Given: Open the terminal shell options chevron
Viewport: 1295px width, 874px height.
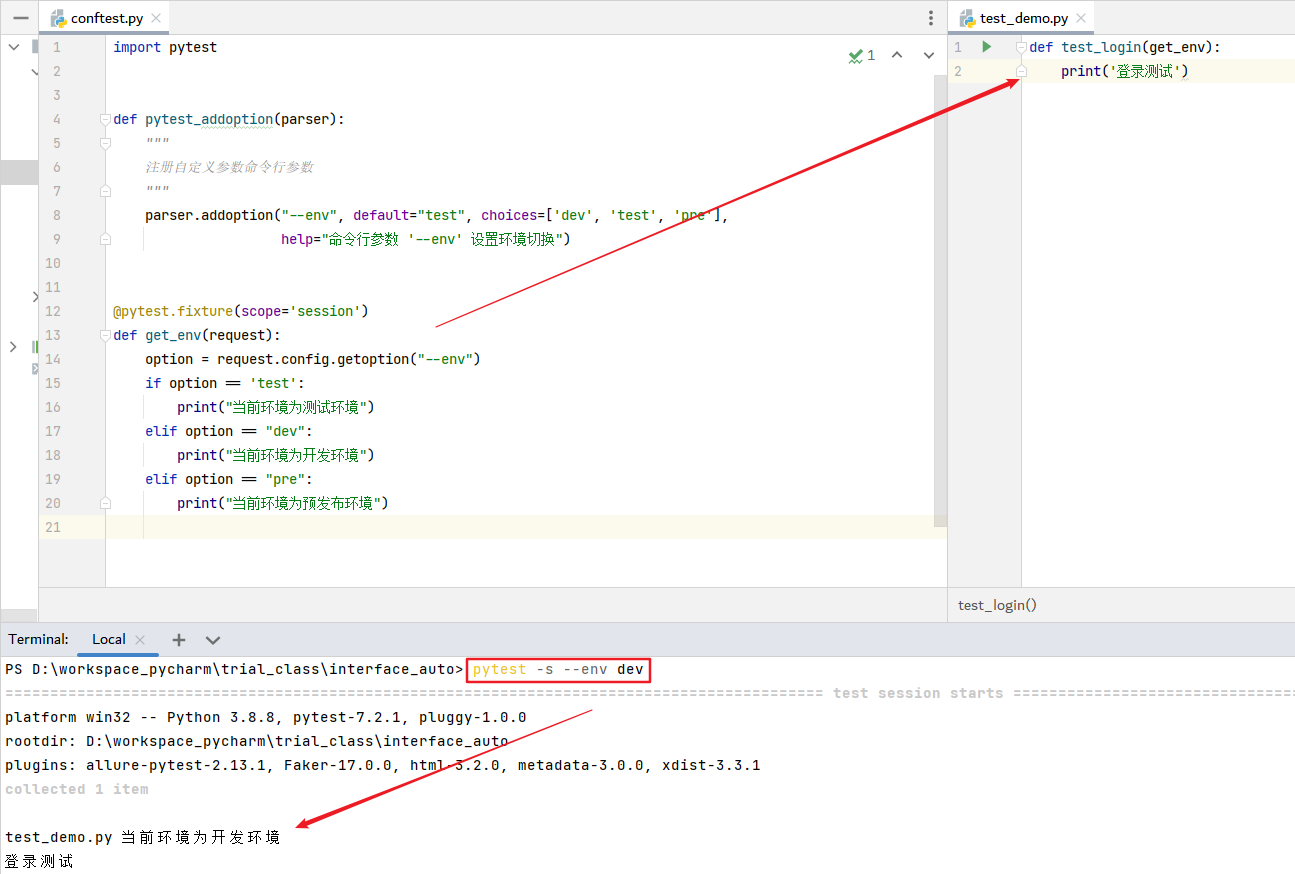Looking at the screenshot, I should click(x=213, y=640).
